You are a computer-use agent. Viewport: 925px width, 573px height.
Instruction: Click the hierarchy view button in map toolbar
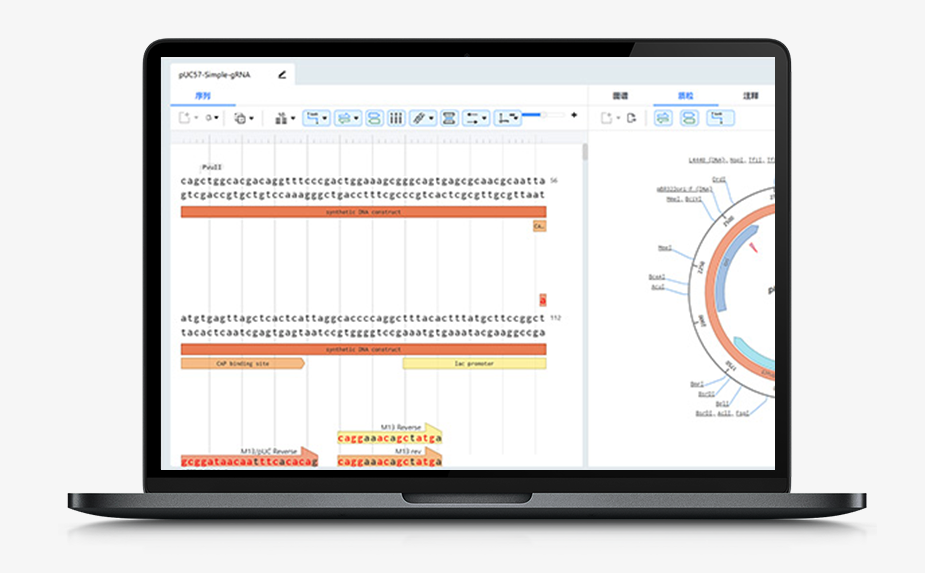(x=720, y=118)
